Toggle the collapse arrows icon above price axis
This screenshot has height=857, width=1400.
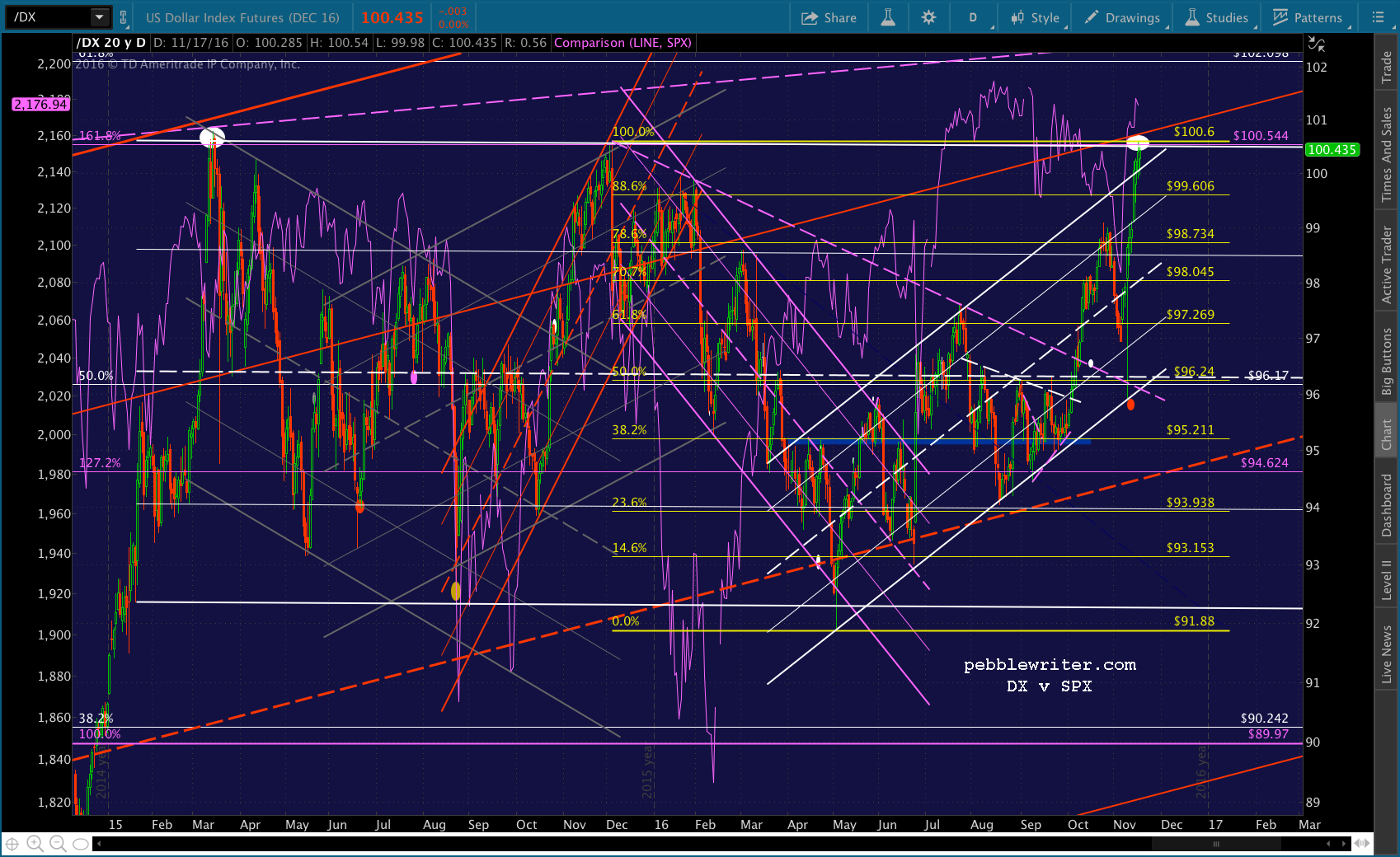pyautogui.click(x=1317, y=44)
